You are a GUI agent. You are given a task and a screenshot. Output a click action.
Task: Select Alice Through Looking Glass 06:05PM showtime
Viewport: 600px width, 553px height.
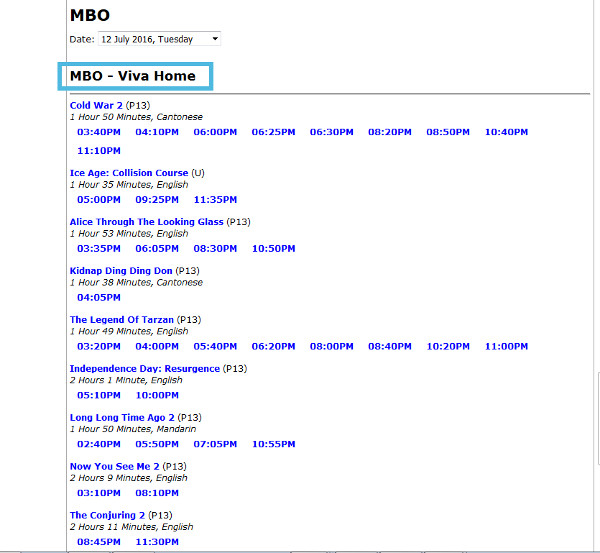[x=157, y=249]
